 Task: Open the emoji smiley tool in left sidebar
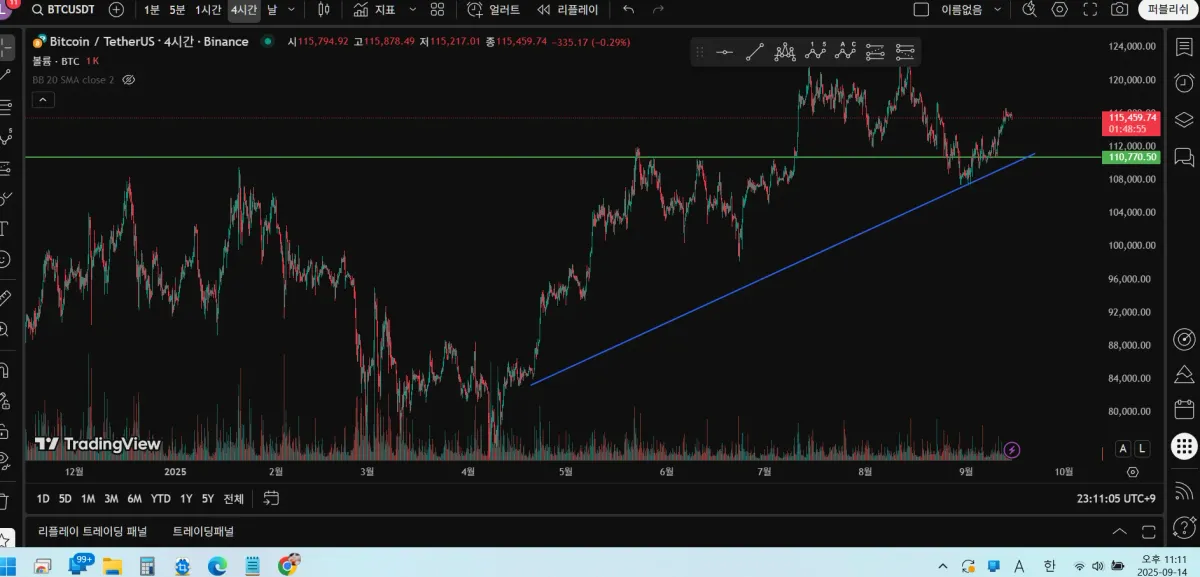pyautogui.click(x=5, y=259)
